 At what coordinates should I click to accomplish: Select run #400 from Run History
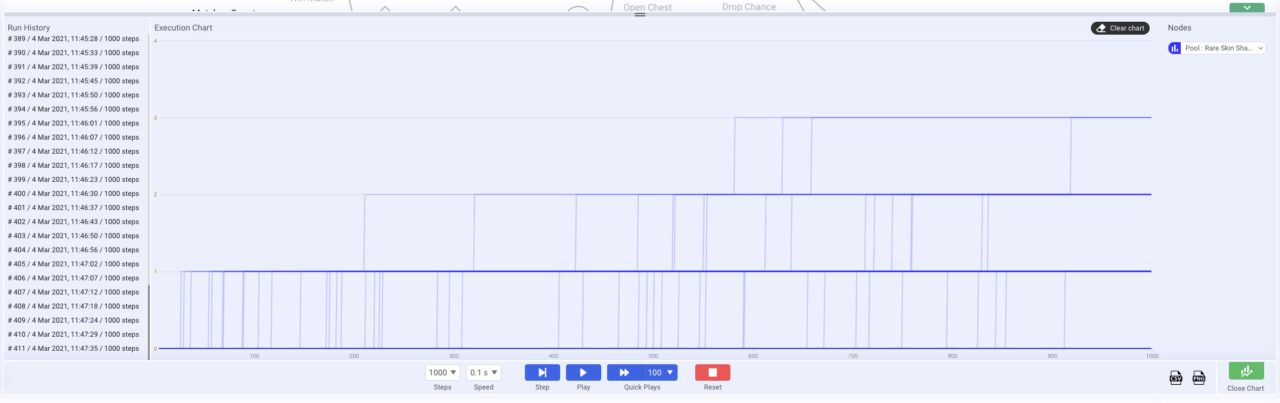pos(74,193)
